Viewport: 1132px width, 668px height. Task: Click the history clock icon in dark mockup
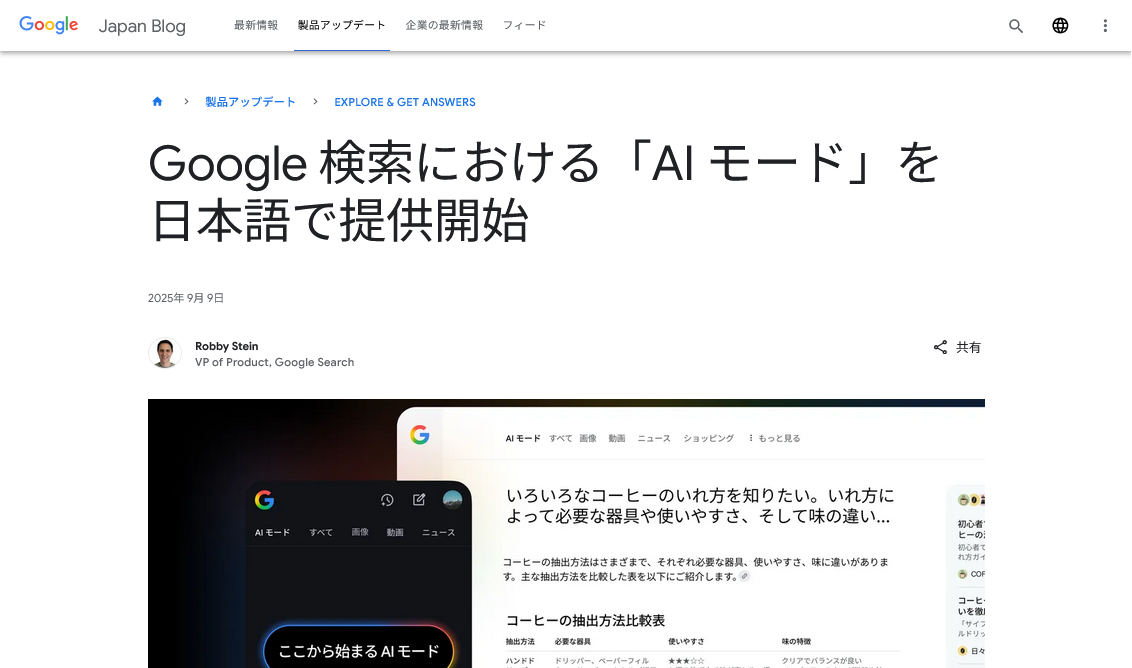[x=387, y=500]
